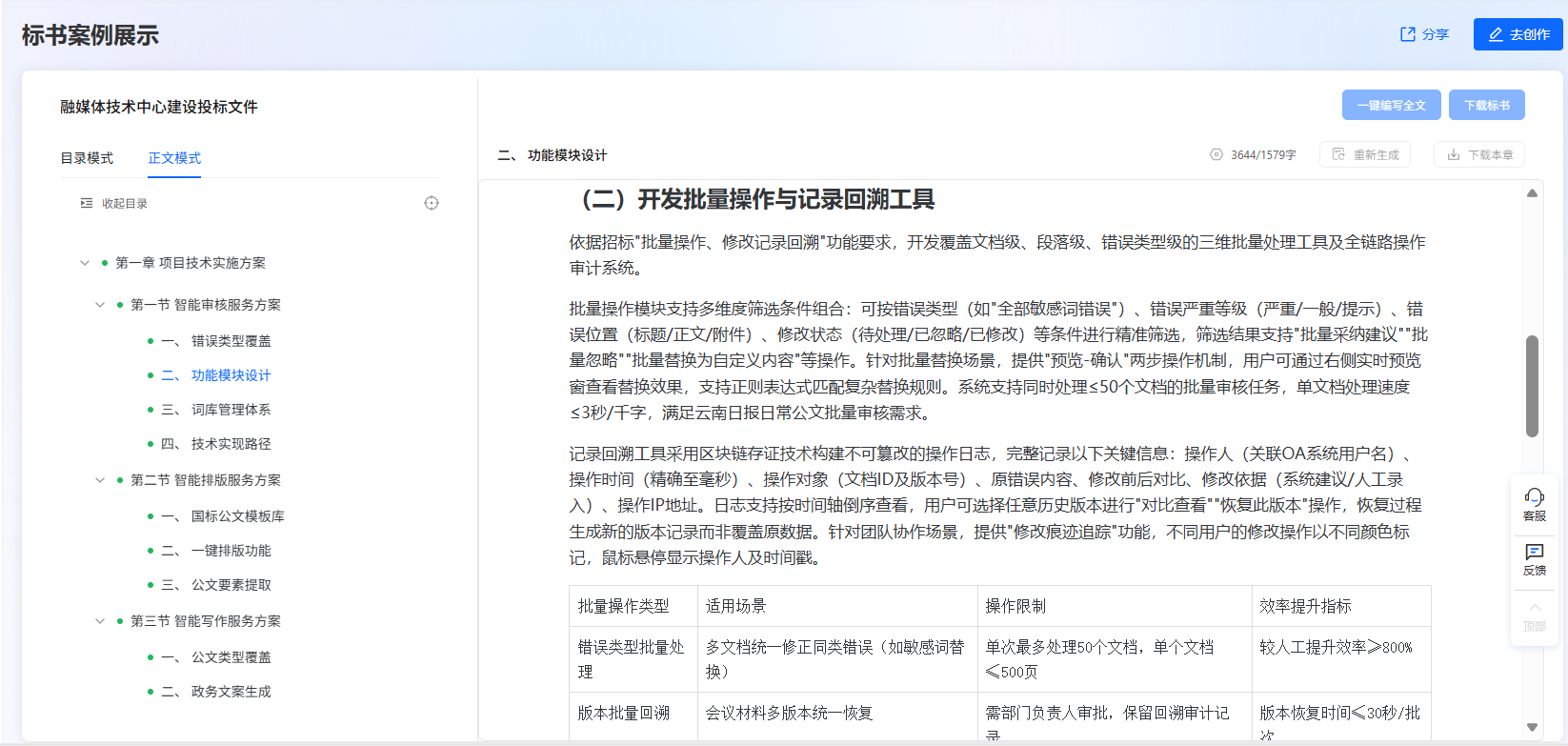Click the 二、功能模块设计 chapter header

553,155
